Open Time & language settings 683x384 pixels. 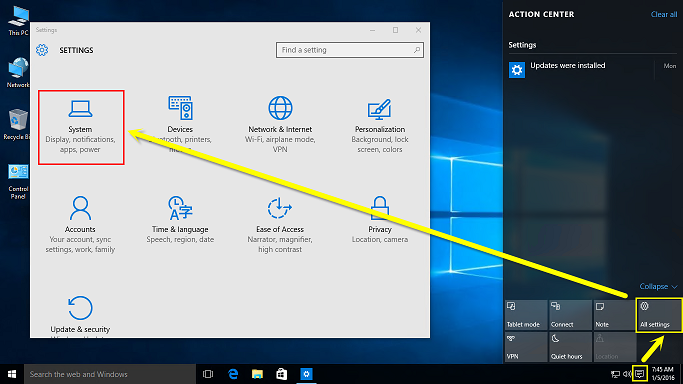(x=180, y=220)
